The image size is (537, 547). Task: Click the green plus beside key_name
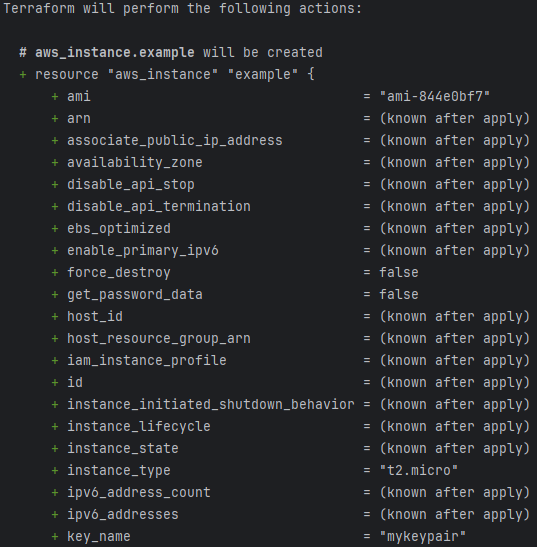point(55,536)
